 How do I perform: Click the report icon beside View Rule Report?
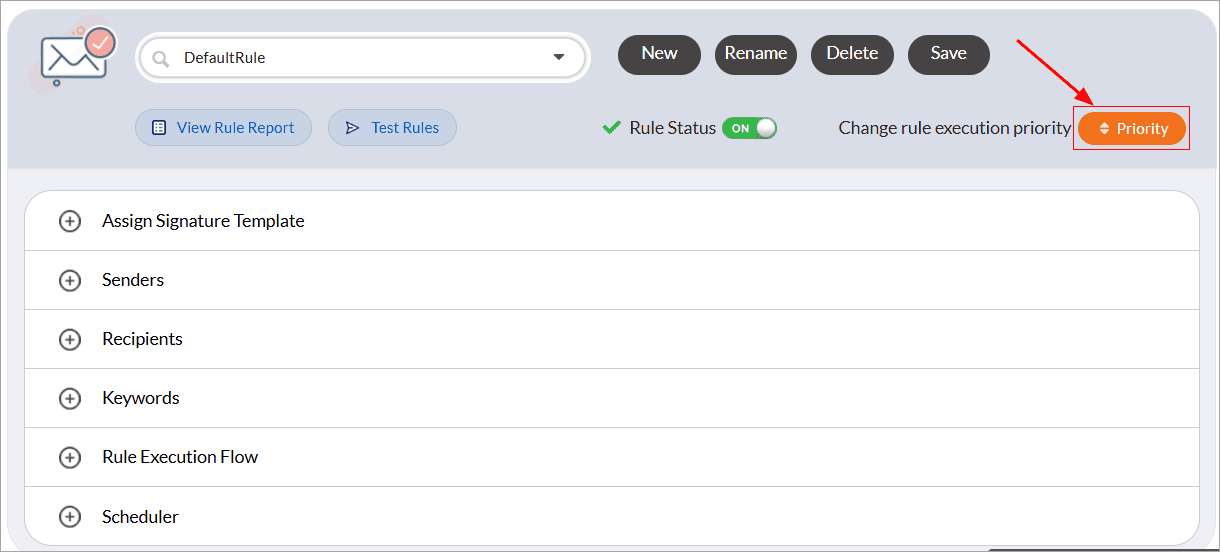point(159,128)
